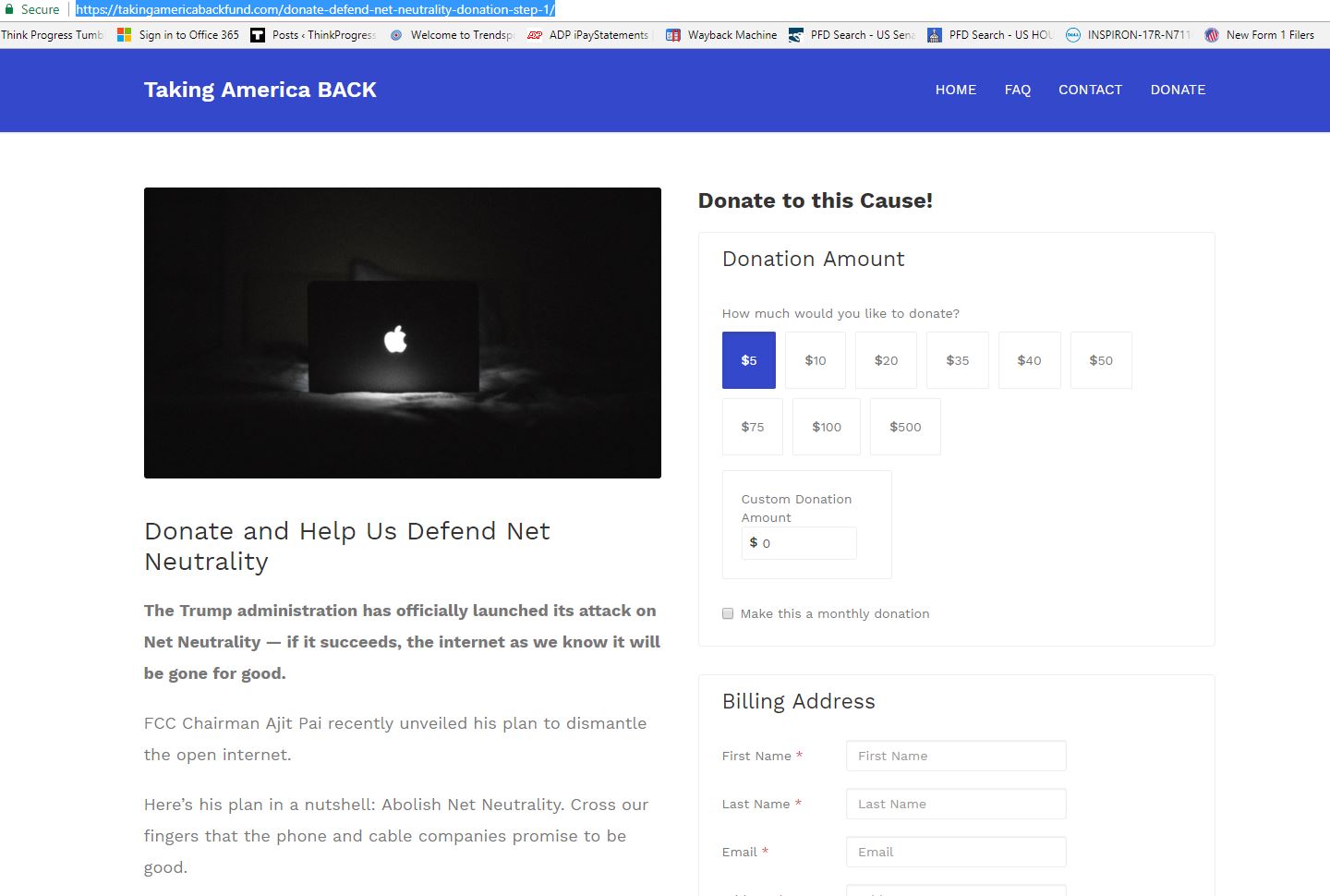Click the DONATE link in the header
The height and width of the screenshot is (896, 1330).
click(1178, 90)
